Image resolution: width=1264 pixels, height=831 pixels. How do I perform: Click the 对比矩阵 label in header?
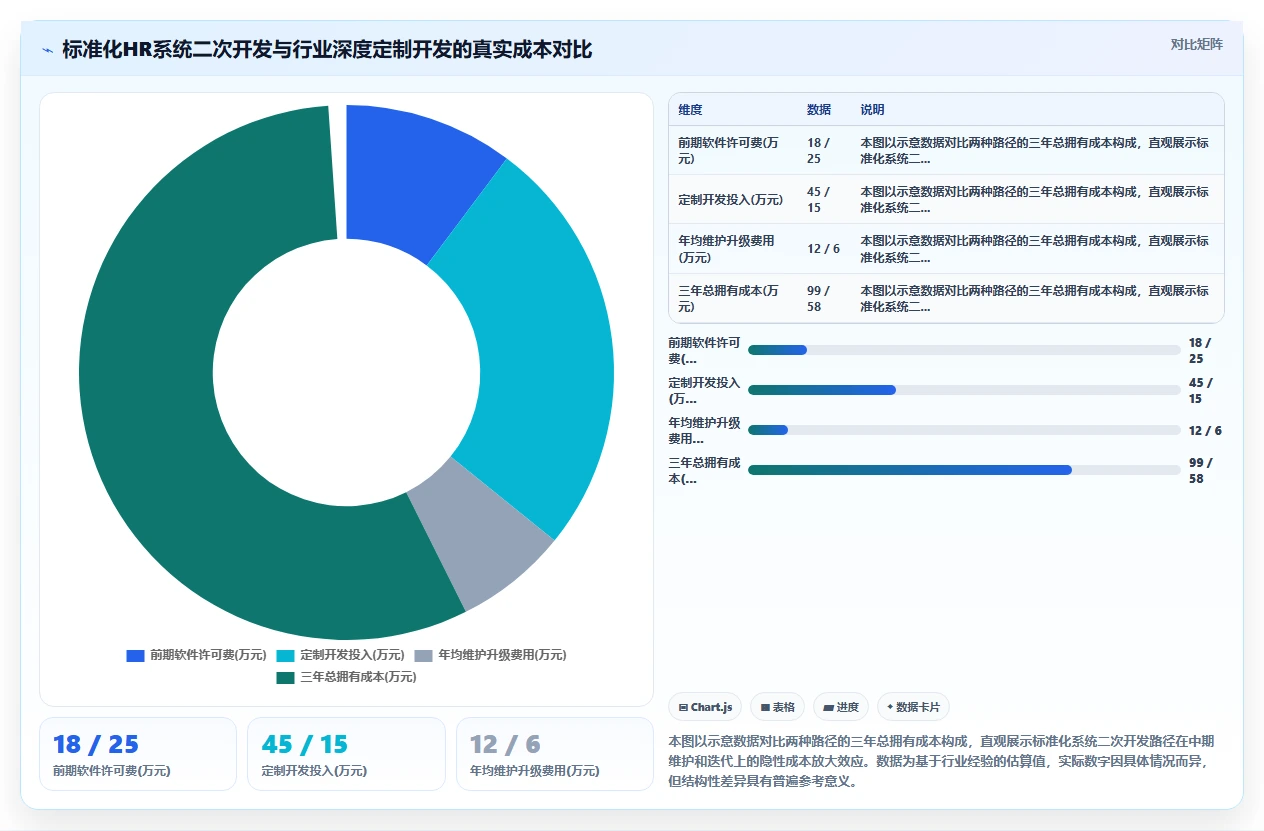pos(1196,44)
